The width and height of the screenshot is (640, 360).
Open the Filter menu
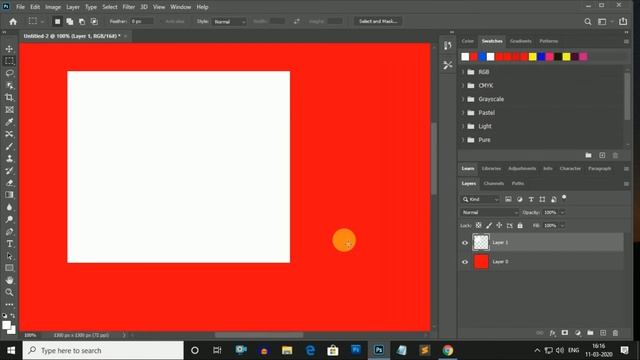point(129,7)
